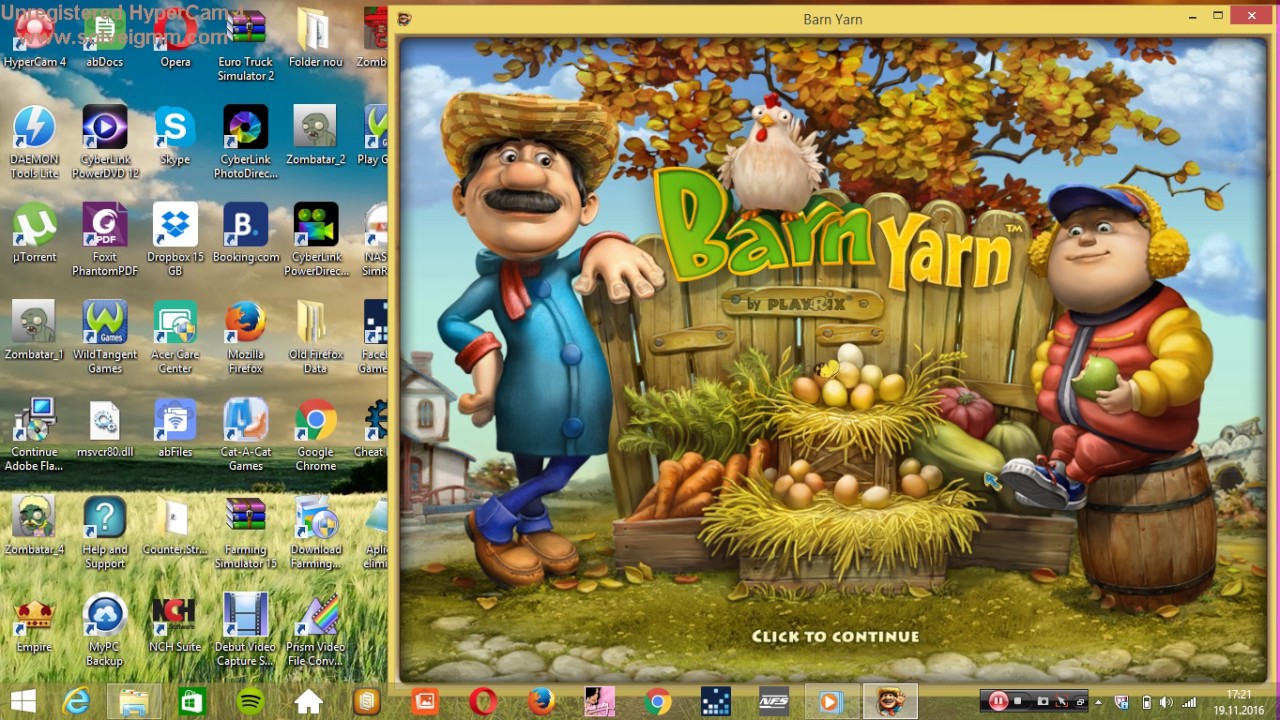This screenshot has width=1280, height=720.
Task: Launch Skype from the desktop
Action: click(175, 137)
